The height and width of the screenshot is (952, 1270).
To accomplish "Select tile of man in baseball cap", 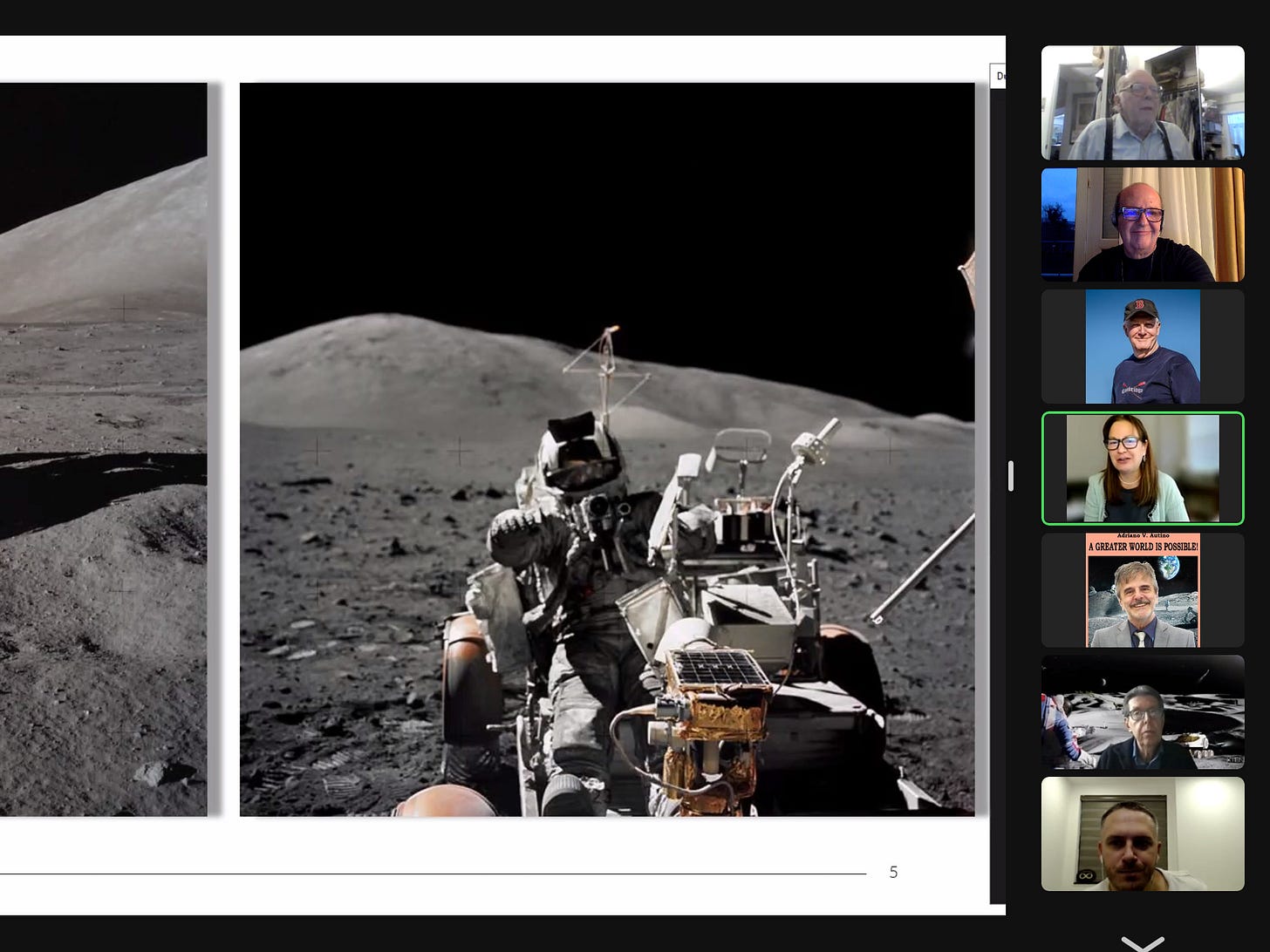I will pyautogui.click(x=1143, y=347).
